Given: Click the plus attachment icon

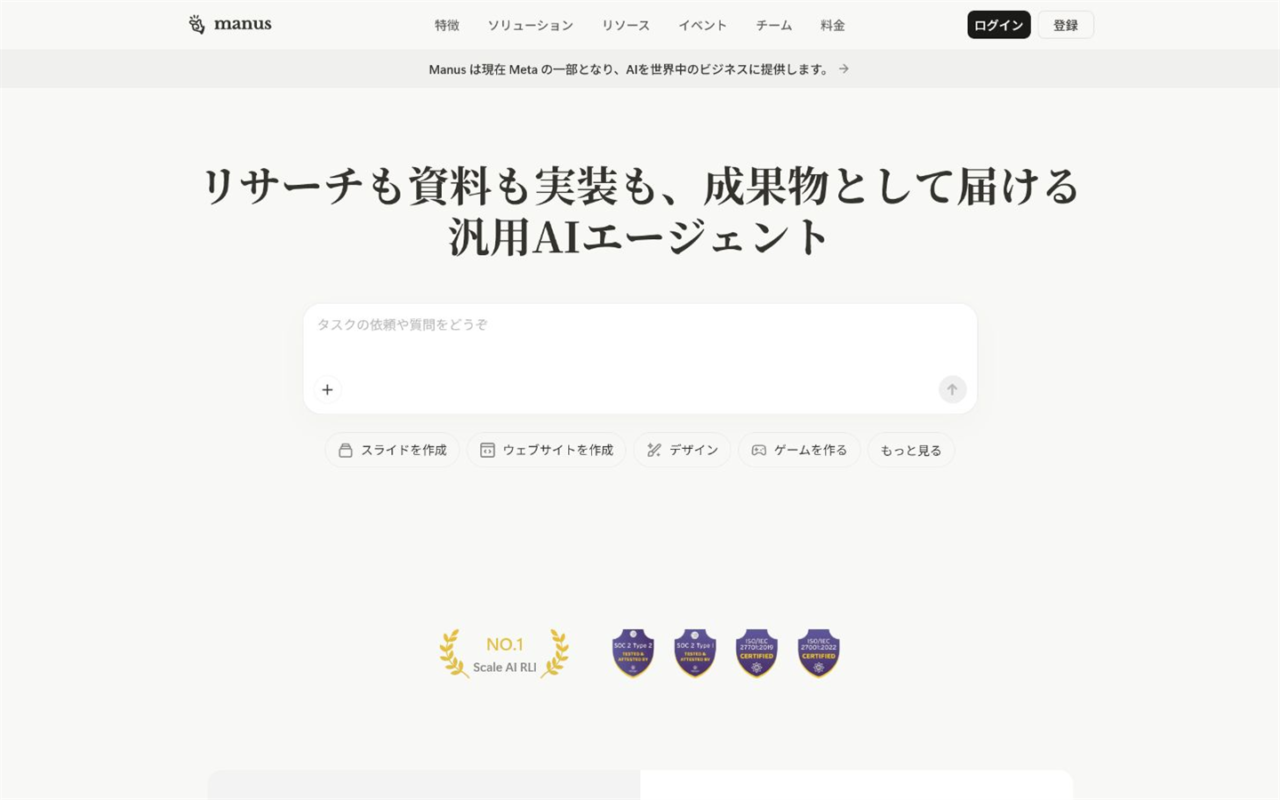Looking at the screenshot, I should 327,390.
